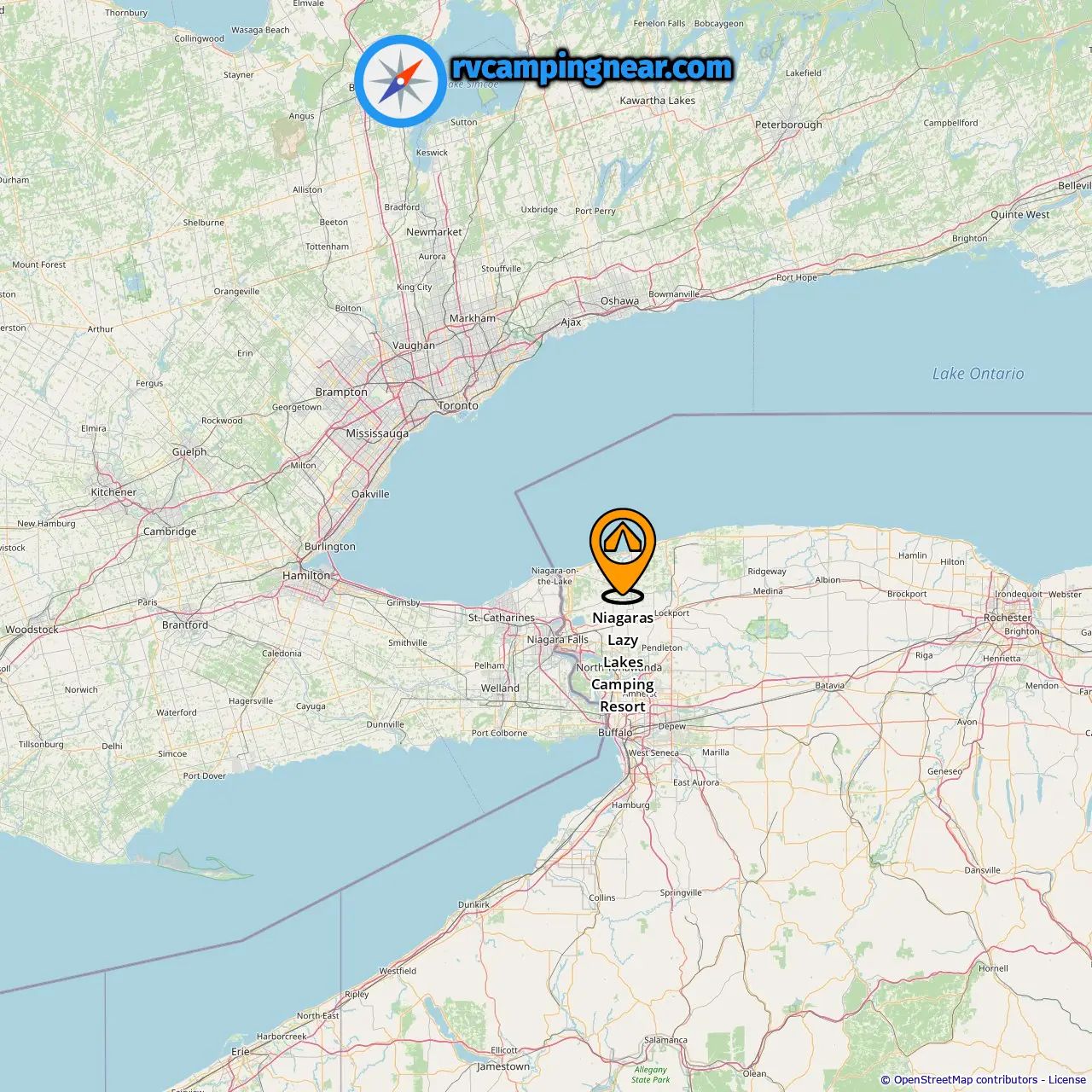Click the Lake Ontario label
This screenshot has width=1092, height=1092.
tap(978, 374)
